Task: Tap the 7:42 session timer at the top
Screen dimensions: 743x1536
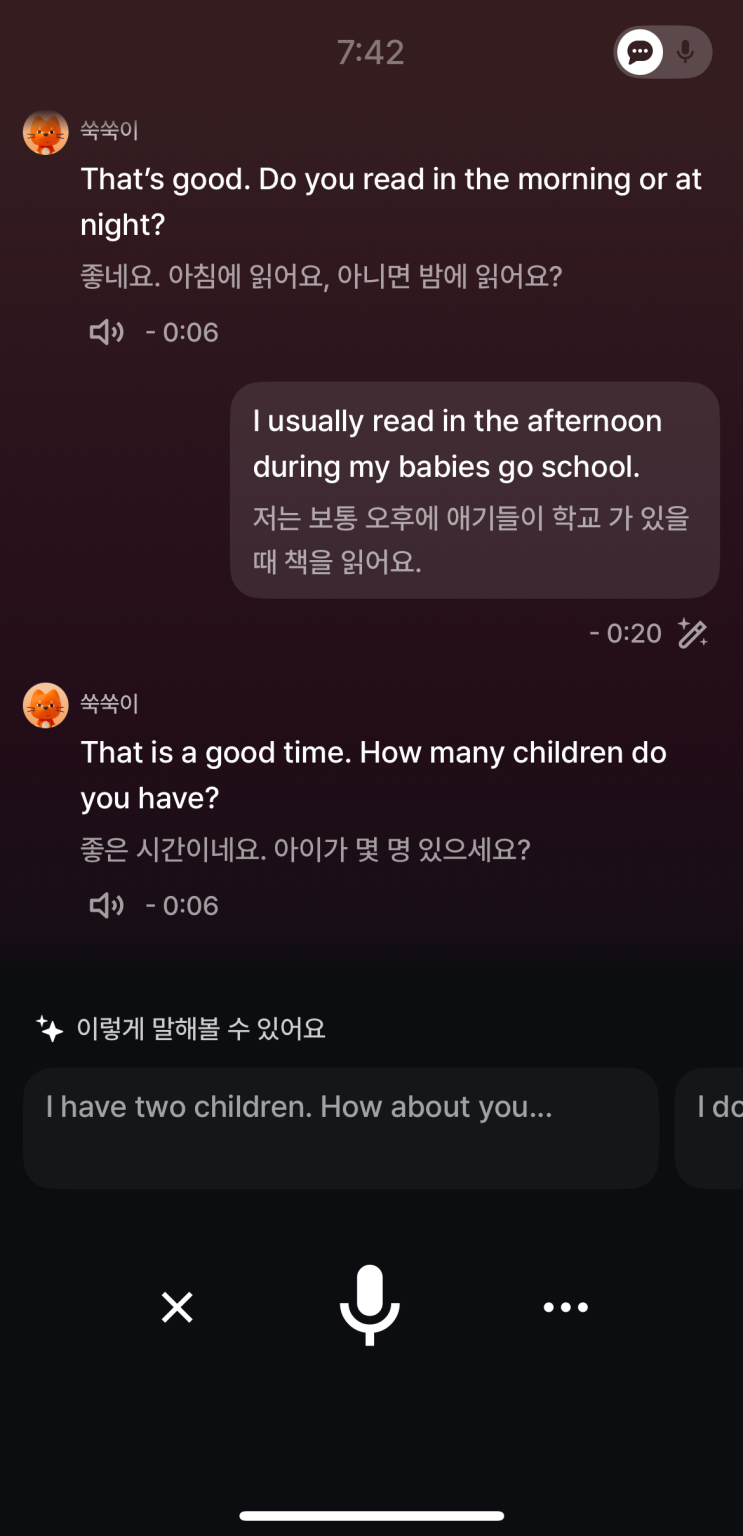Action: [370, 52]
